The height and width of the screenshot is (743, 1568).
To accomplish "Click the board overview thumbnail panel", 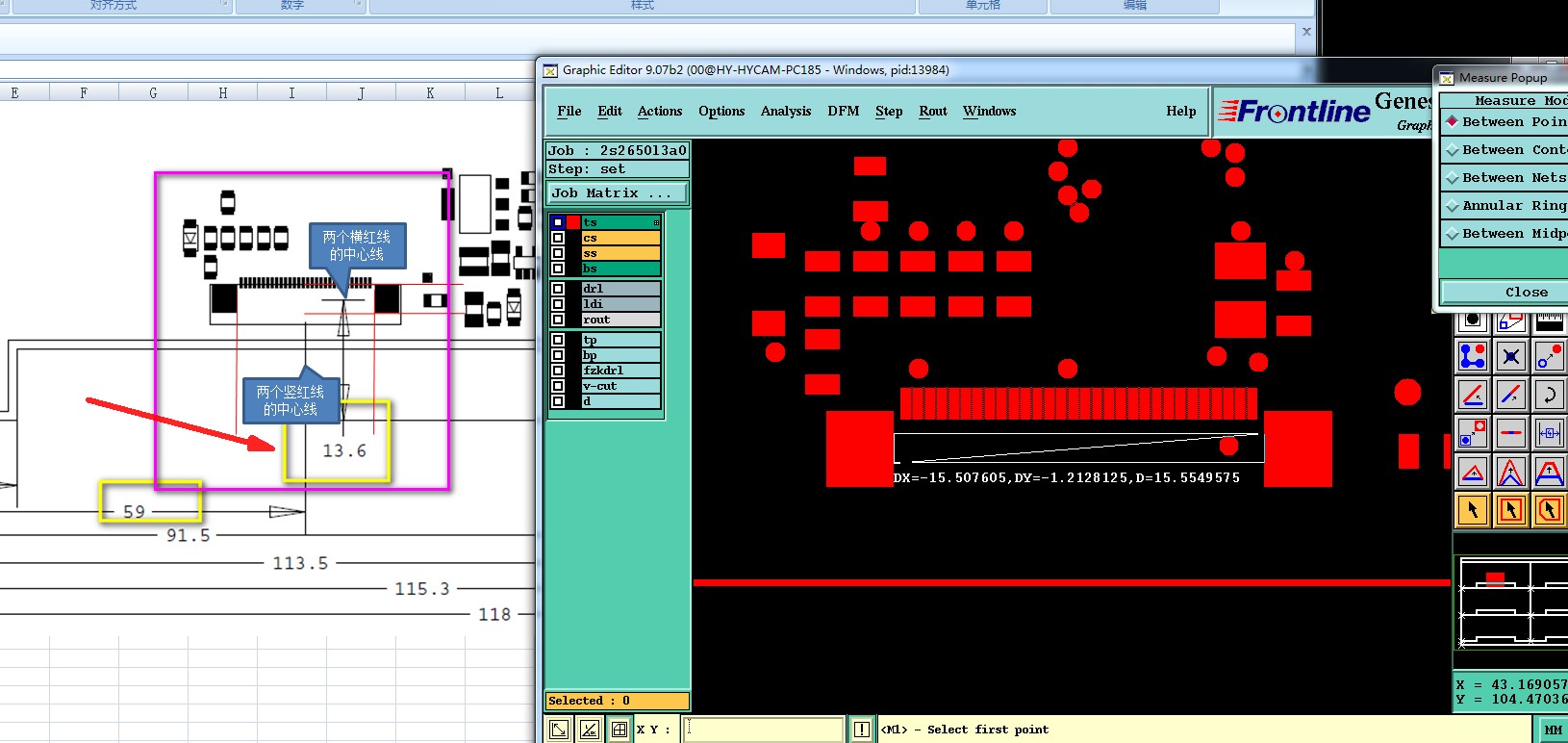I will tap(1510, 602).
